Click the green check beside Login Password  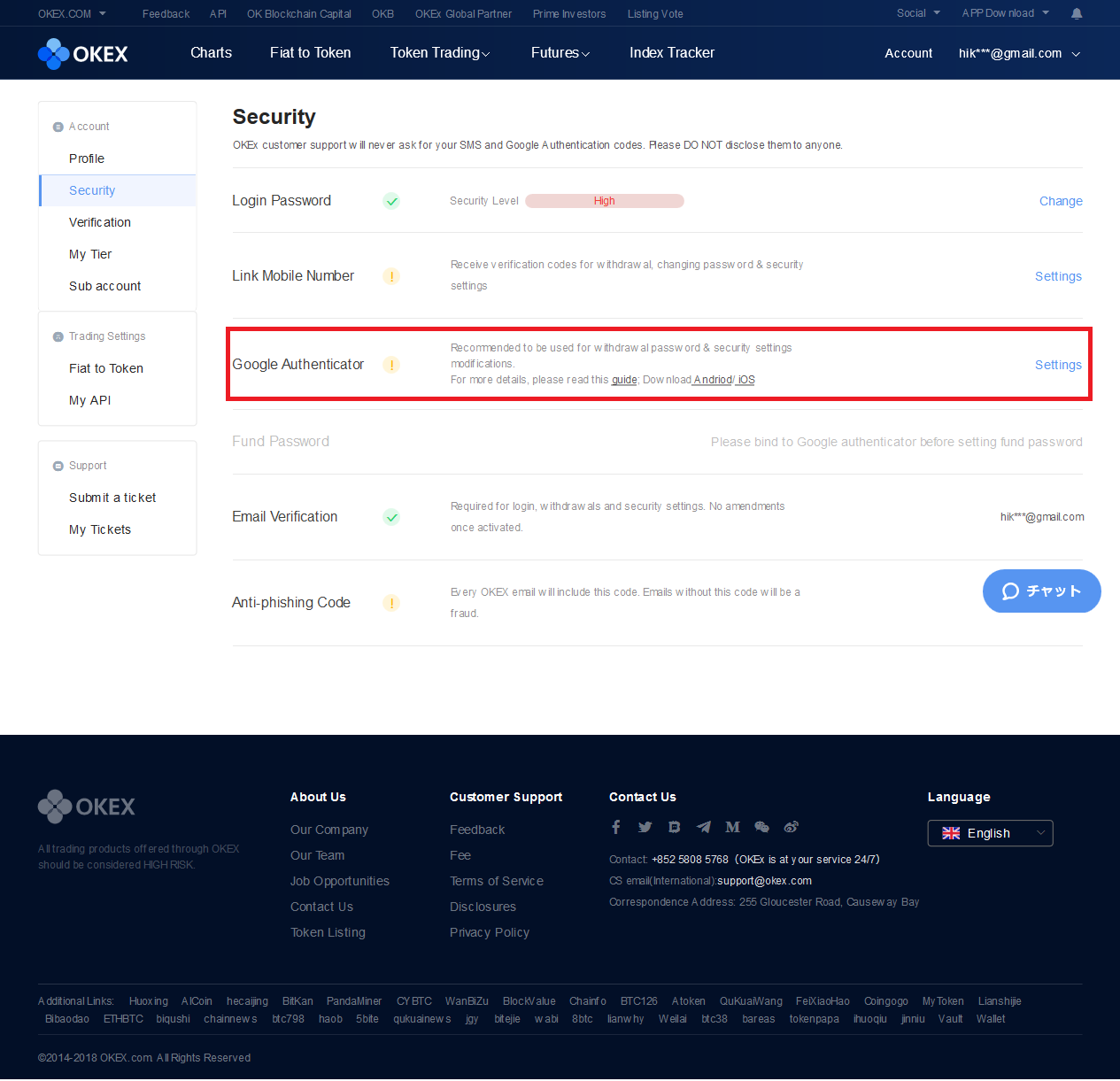click(391, 201)
